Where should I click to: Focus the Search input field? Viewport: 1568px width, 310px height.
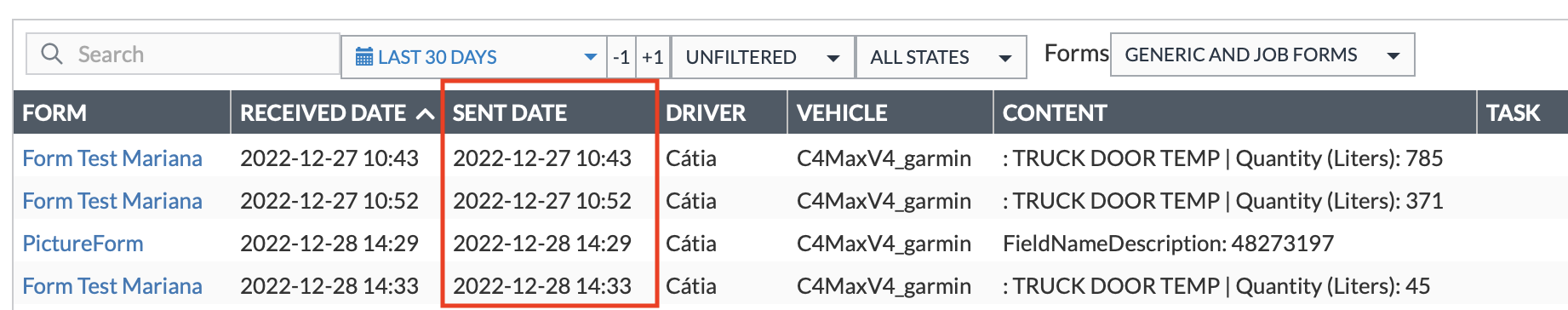pos(183,55)
